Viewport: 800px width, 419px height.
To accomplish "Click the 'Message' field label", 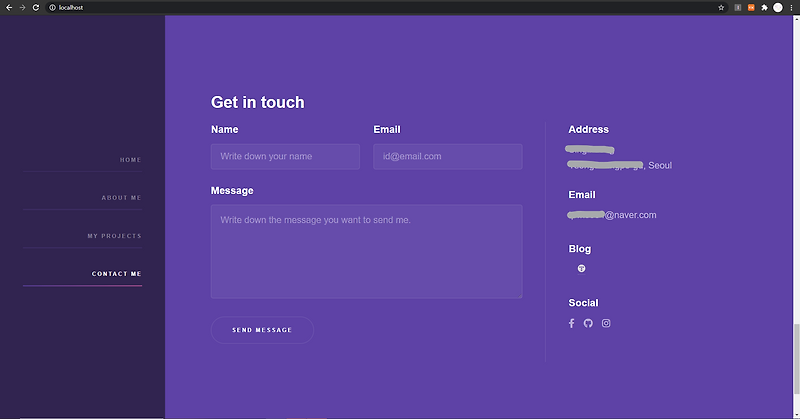I will click(x=232, y=191).
